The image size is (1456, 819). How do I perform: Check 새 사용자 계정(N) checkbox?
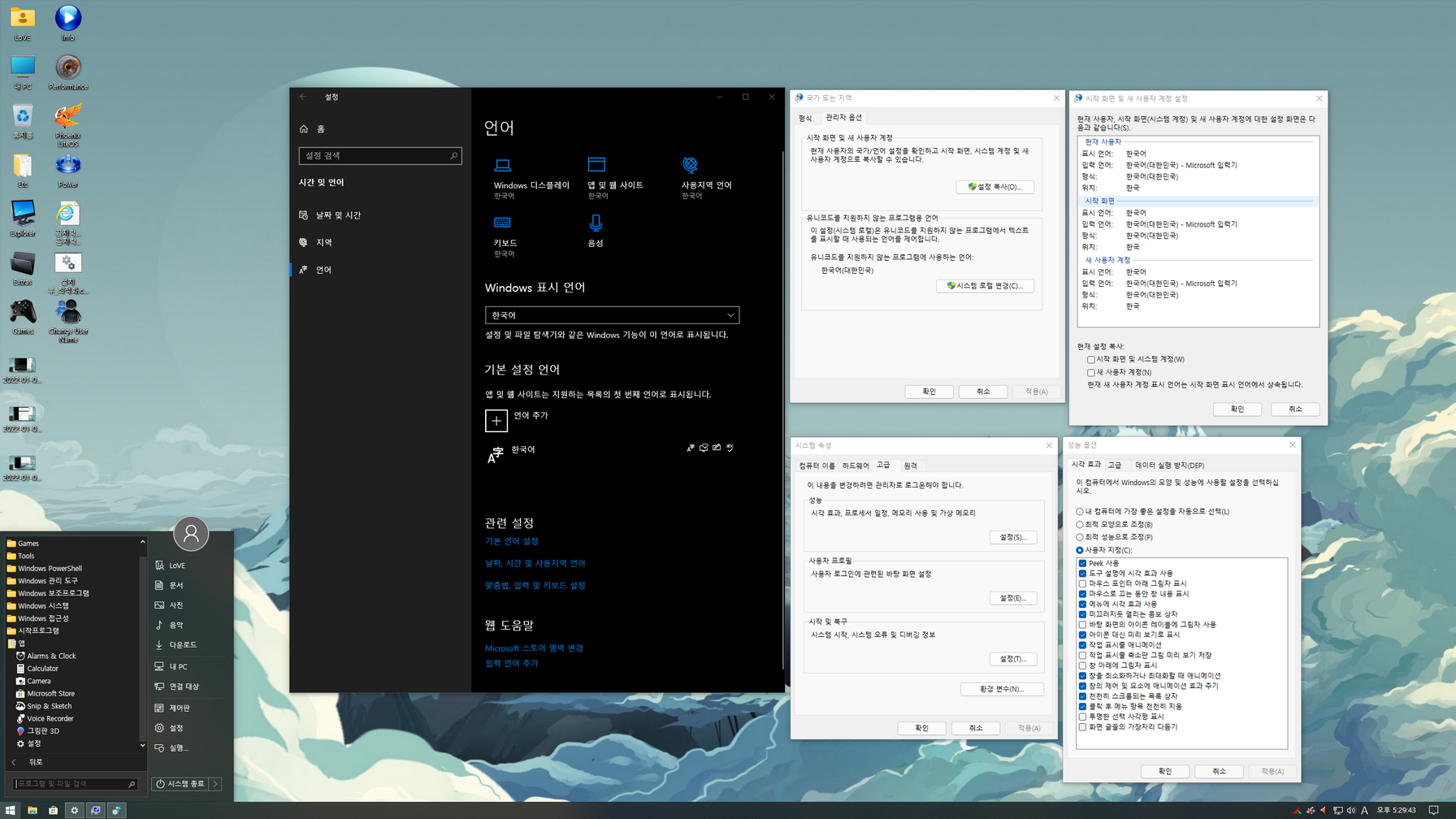[1091, 372]
